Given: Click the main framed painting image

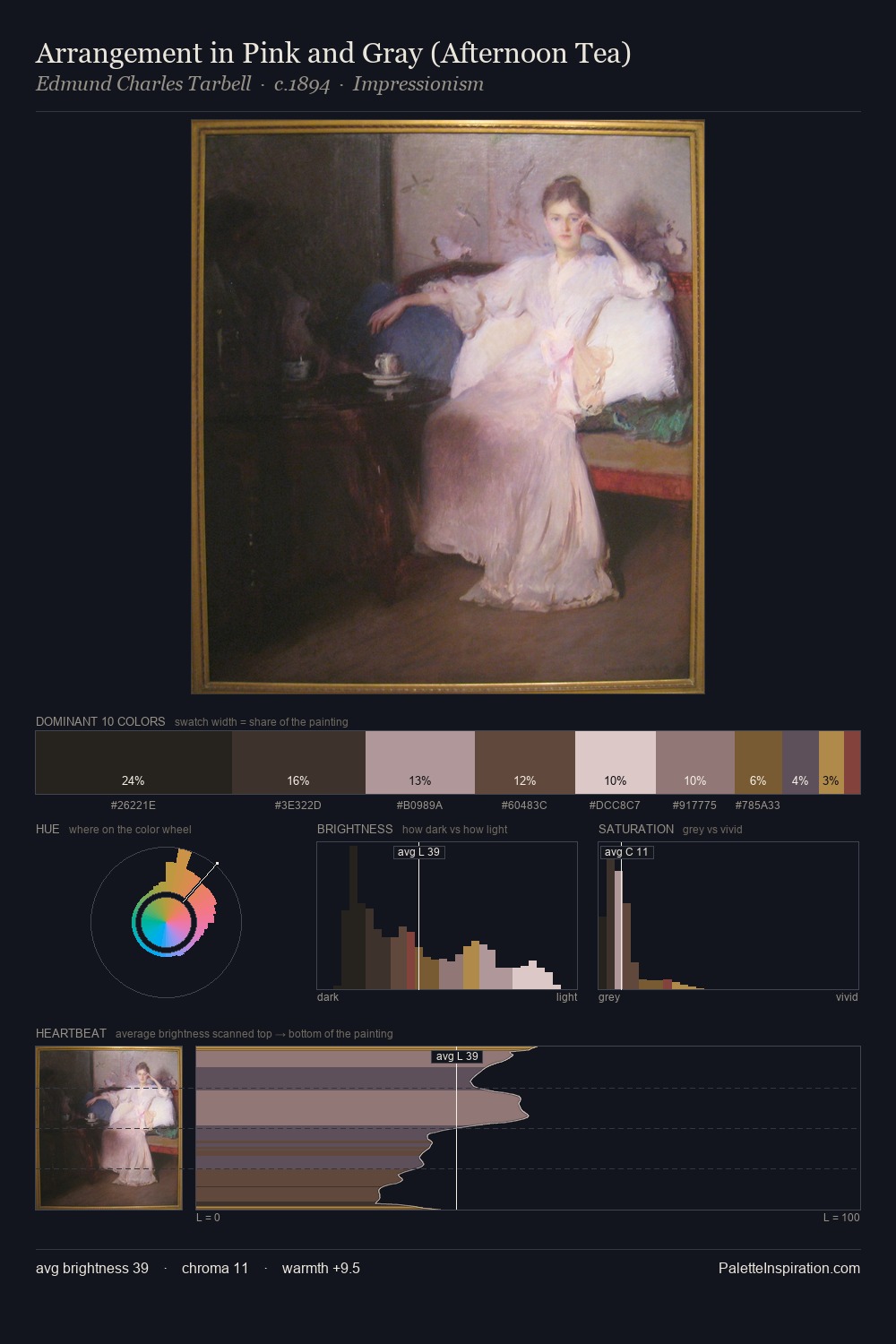Looking at the screenshot, I should (x=447, y=407).
